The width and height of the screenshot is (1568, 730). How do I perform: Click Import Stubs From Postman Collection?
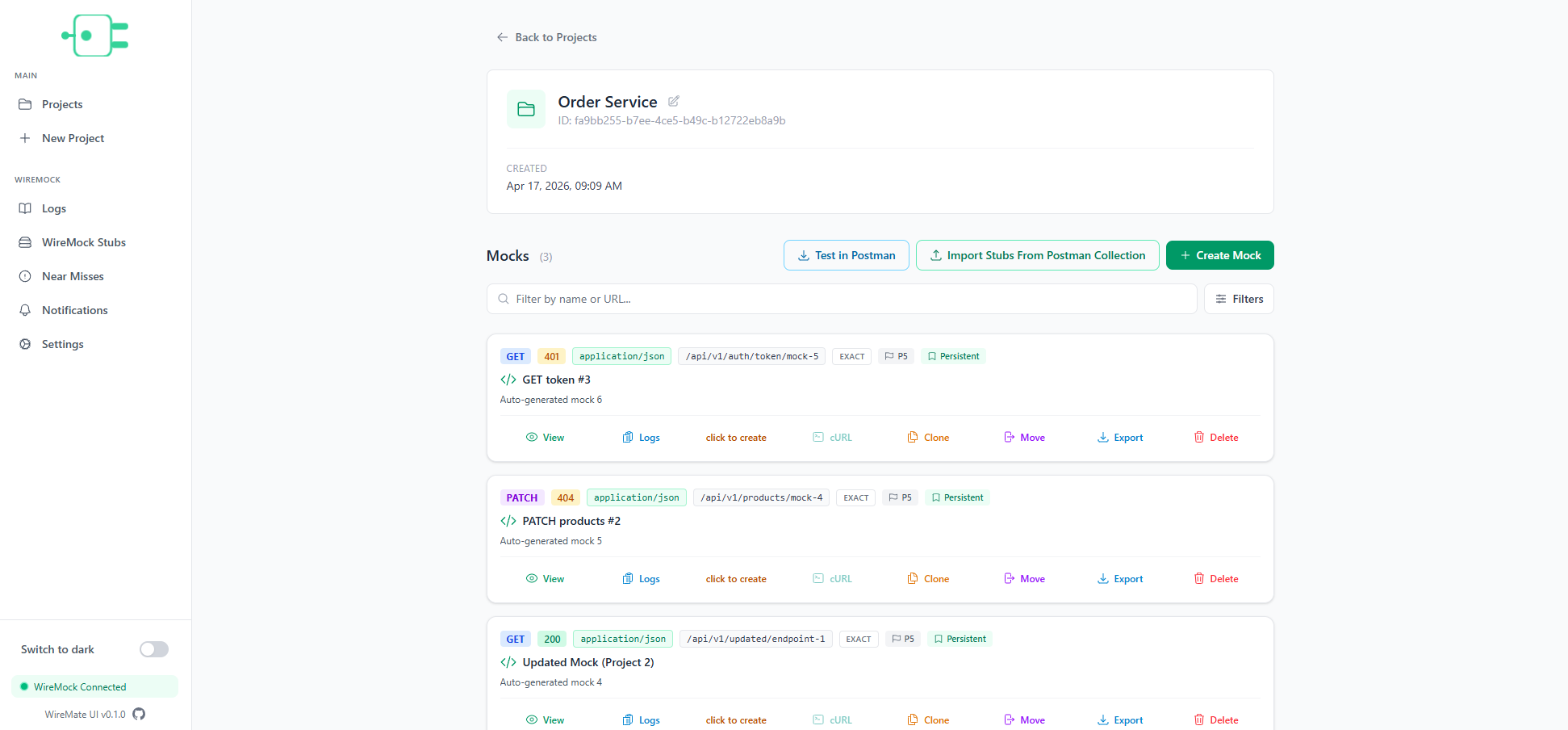(1037, 255)
